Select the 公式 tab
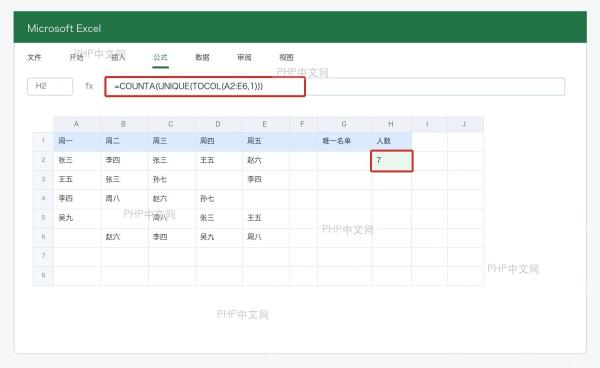This screenshot has height=368, width=600. pos(160,57)
